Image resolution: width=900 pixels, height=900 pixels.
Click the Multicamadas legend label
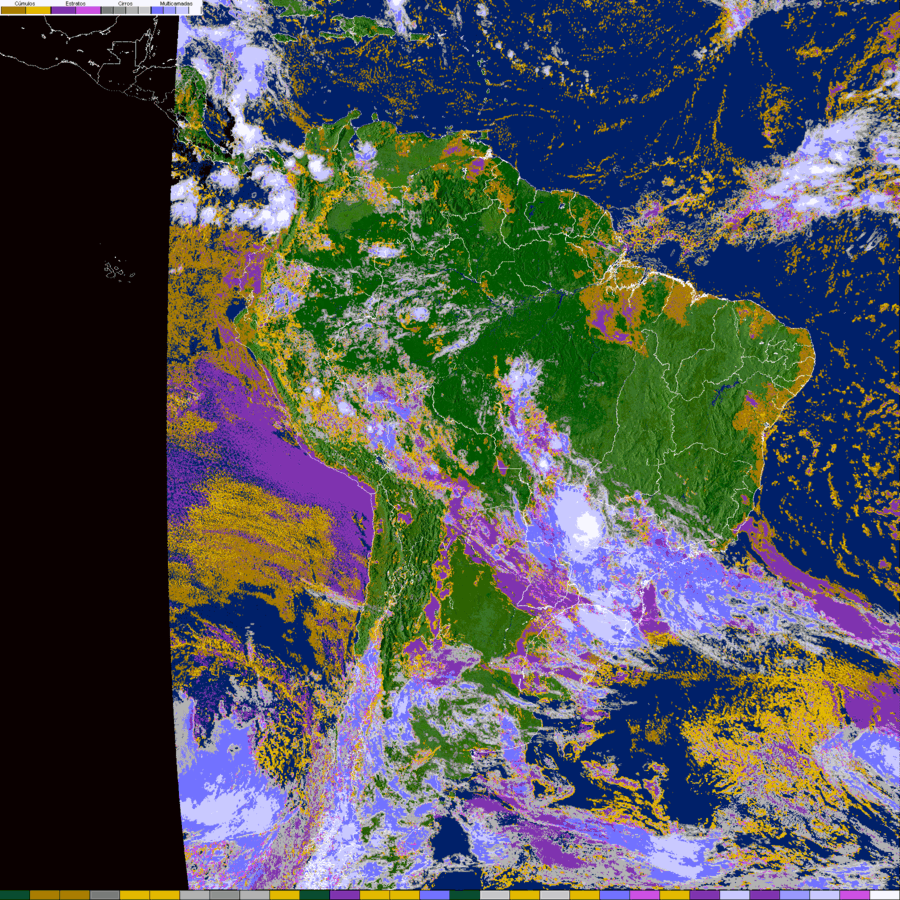coord(176,3)
